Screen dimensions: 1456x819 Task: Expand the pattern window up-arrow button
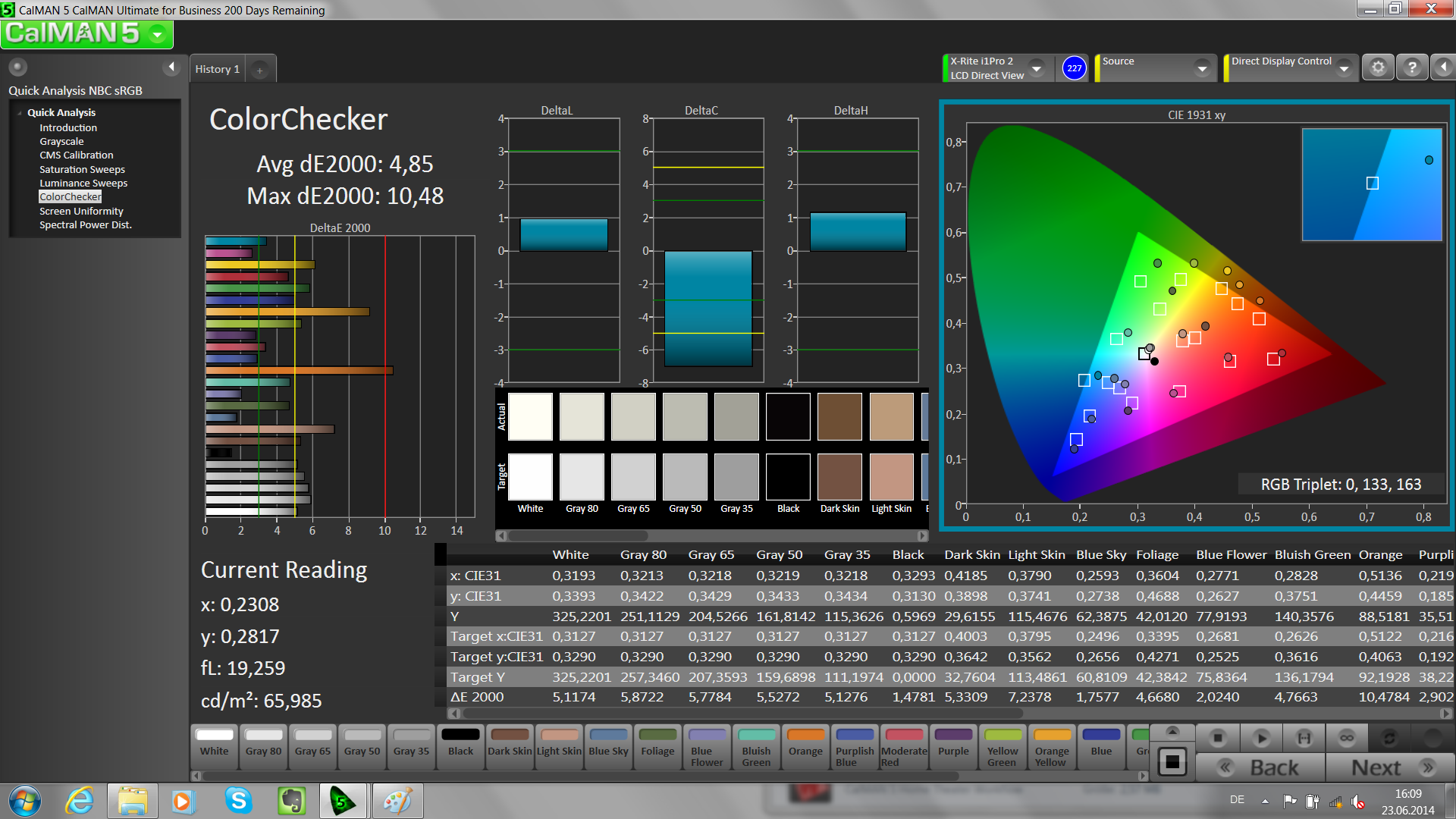click(1172, 731)
